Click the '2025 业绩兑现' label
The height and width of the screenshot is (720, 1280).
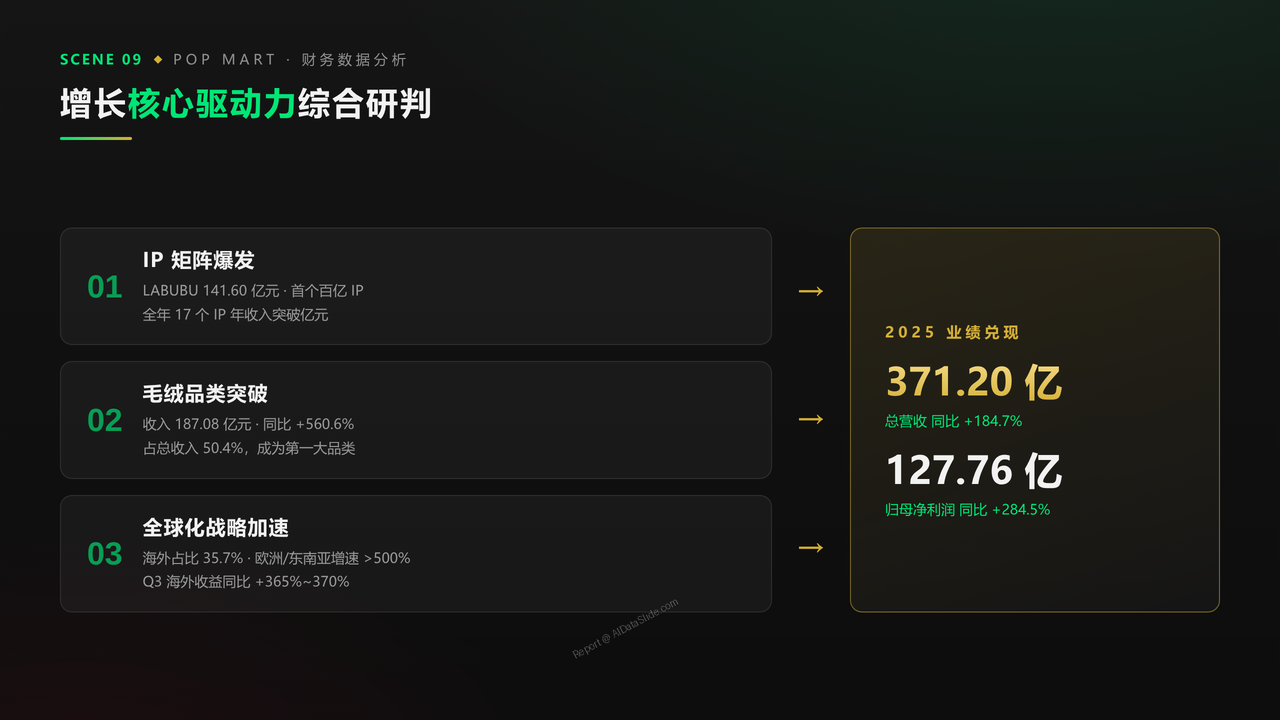pyautogui.click(x=952, y=332)
